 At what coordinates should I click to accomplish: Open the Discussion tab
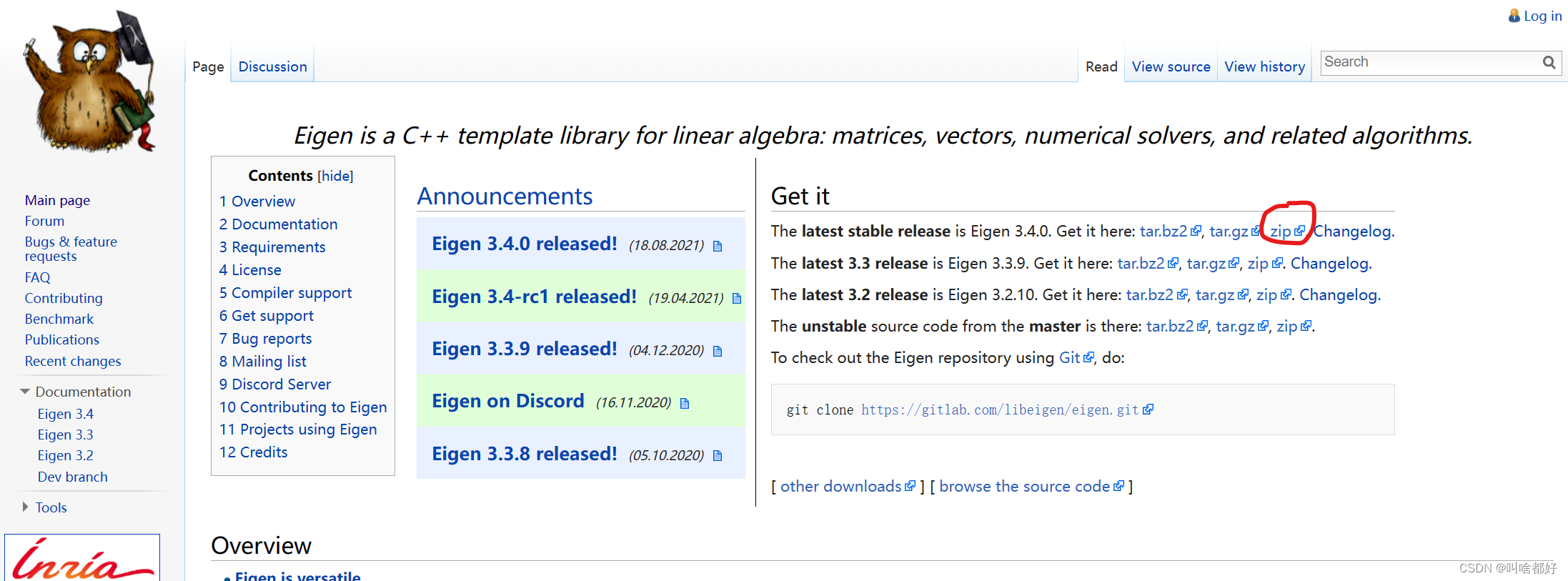(x=272, y=66)
